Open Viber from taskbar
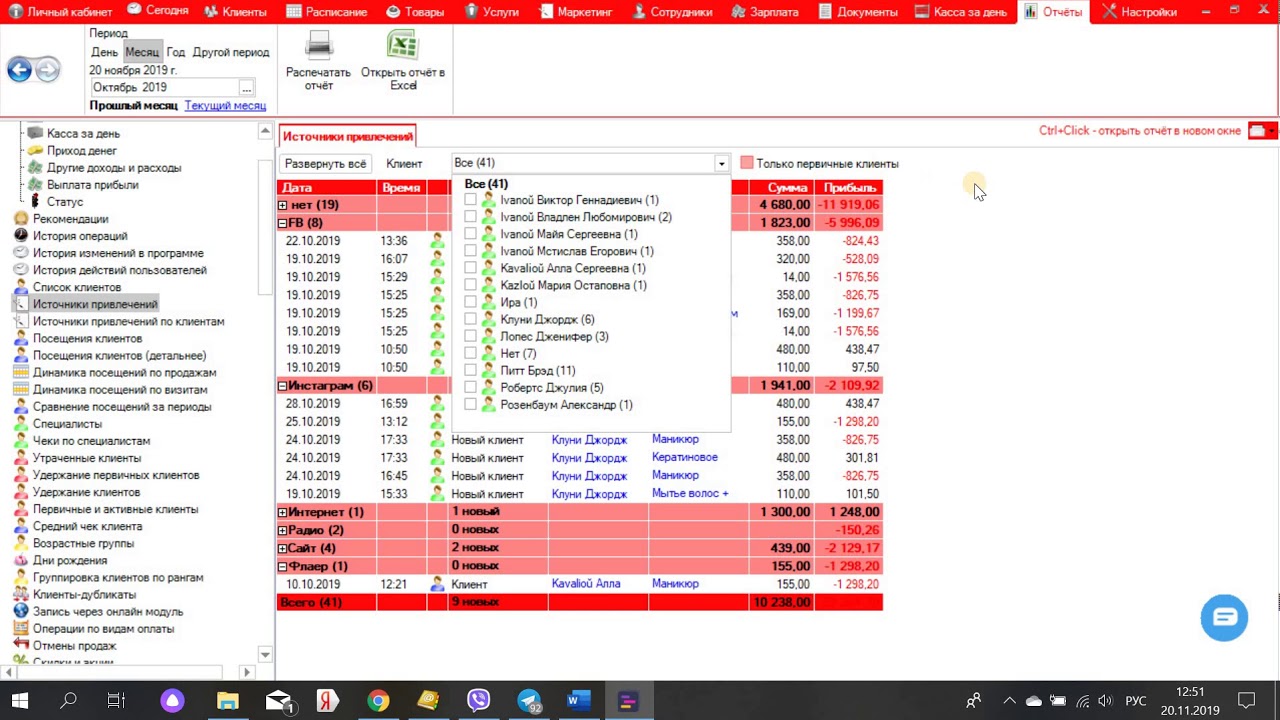1280x720 pixels. point(478,700)
